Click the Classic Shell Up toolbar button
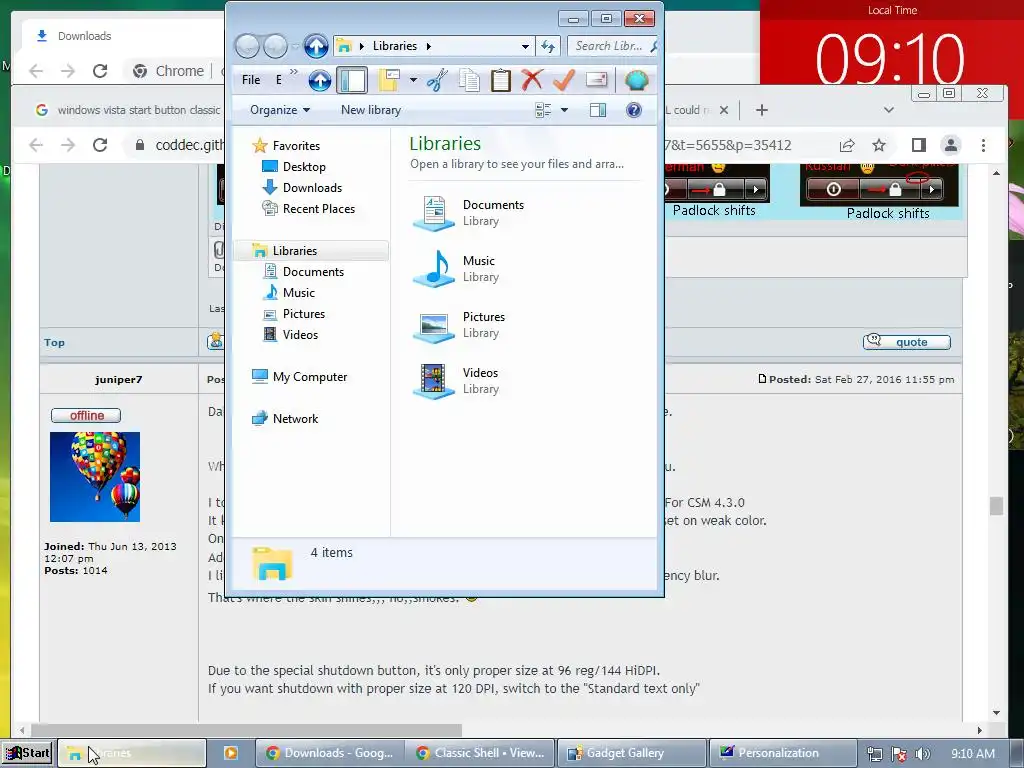1024x768 pixels. [x=319, y=80]
